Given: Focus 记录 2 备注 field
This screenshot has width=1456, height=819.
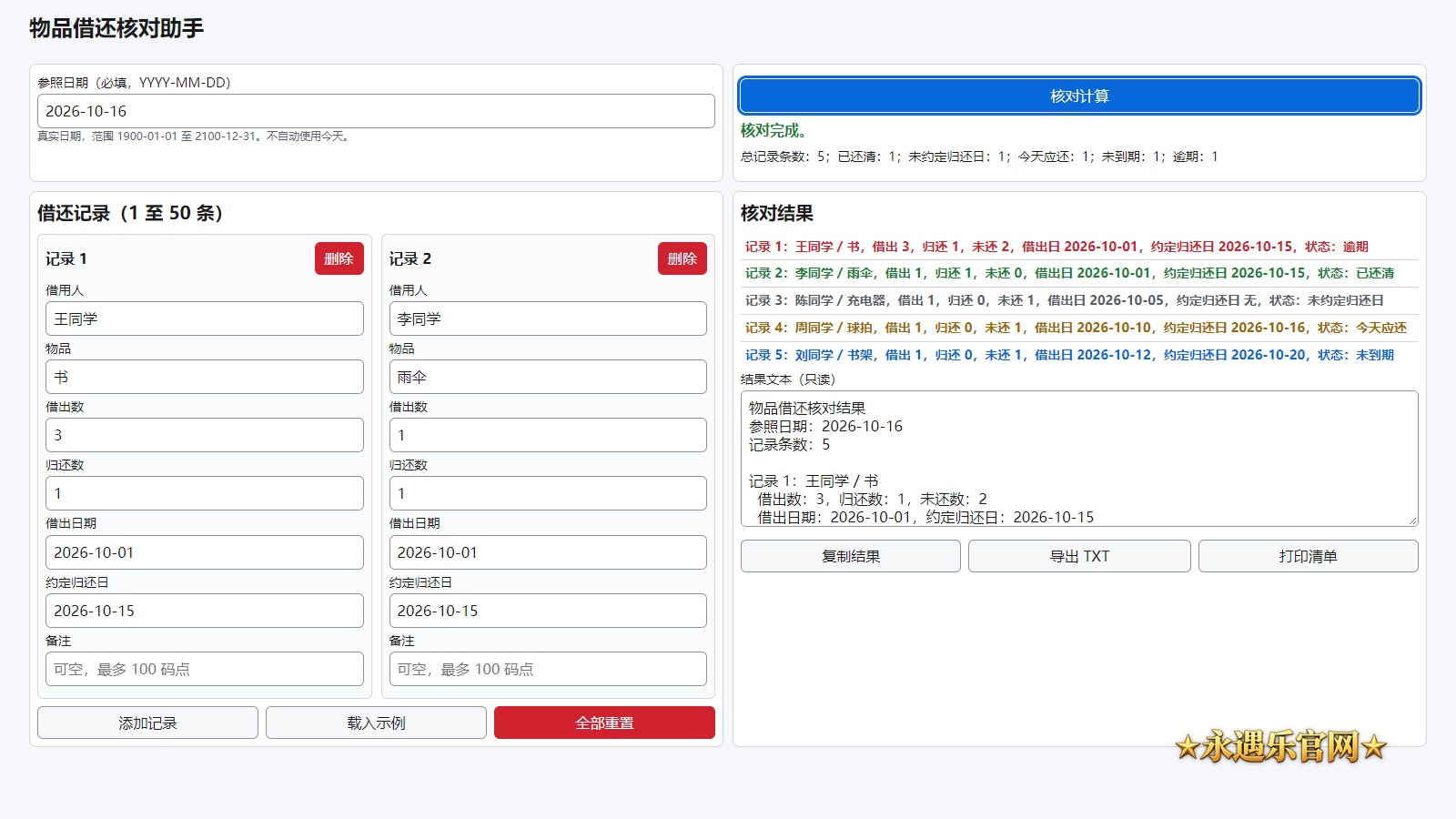Looking at the screenshot, I should [548, 669].
